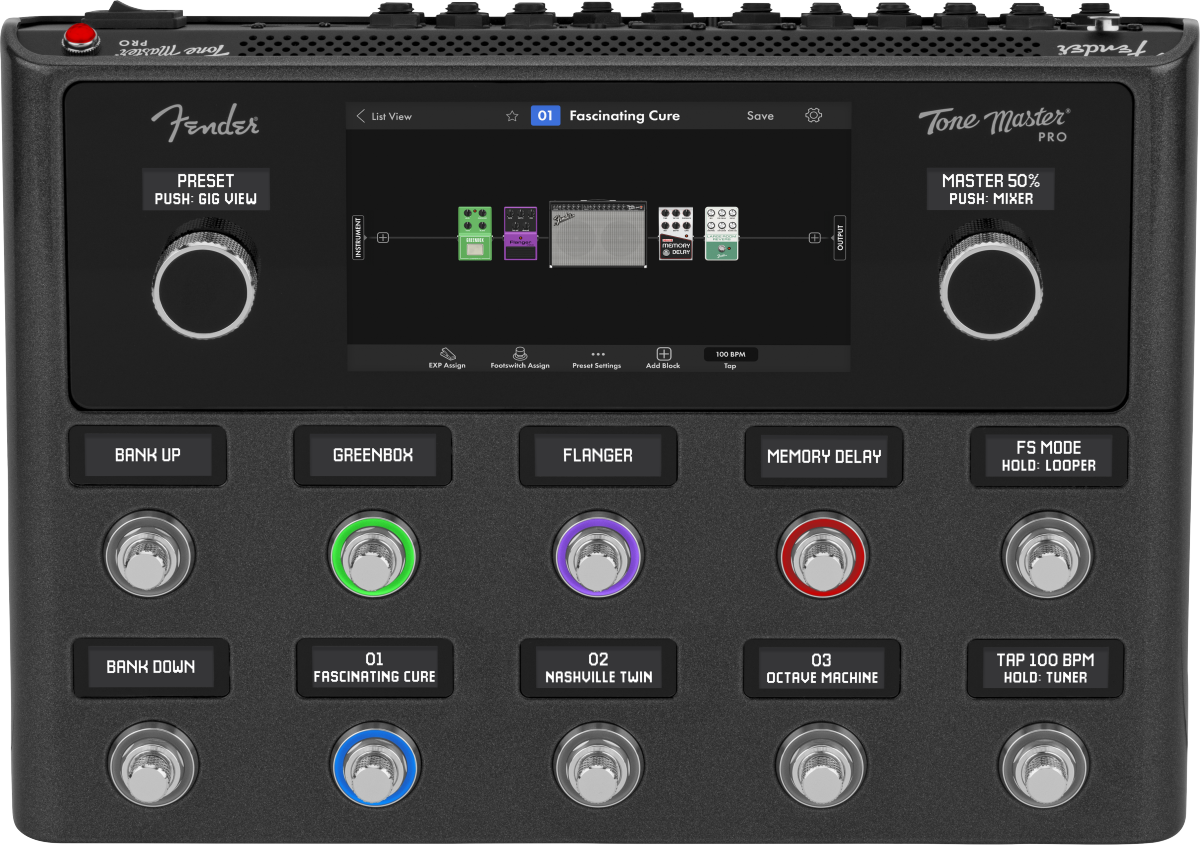Image resolution: width=1200 pixels, height=845 pixels.
Task: Tap the Add Block plus icon
Action: click(x=663, y=356)
